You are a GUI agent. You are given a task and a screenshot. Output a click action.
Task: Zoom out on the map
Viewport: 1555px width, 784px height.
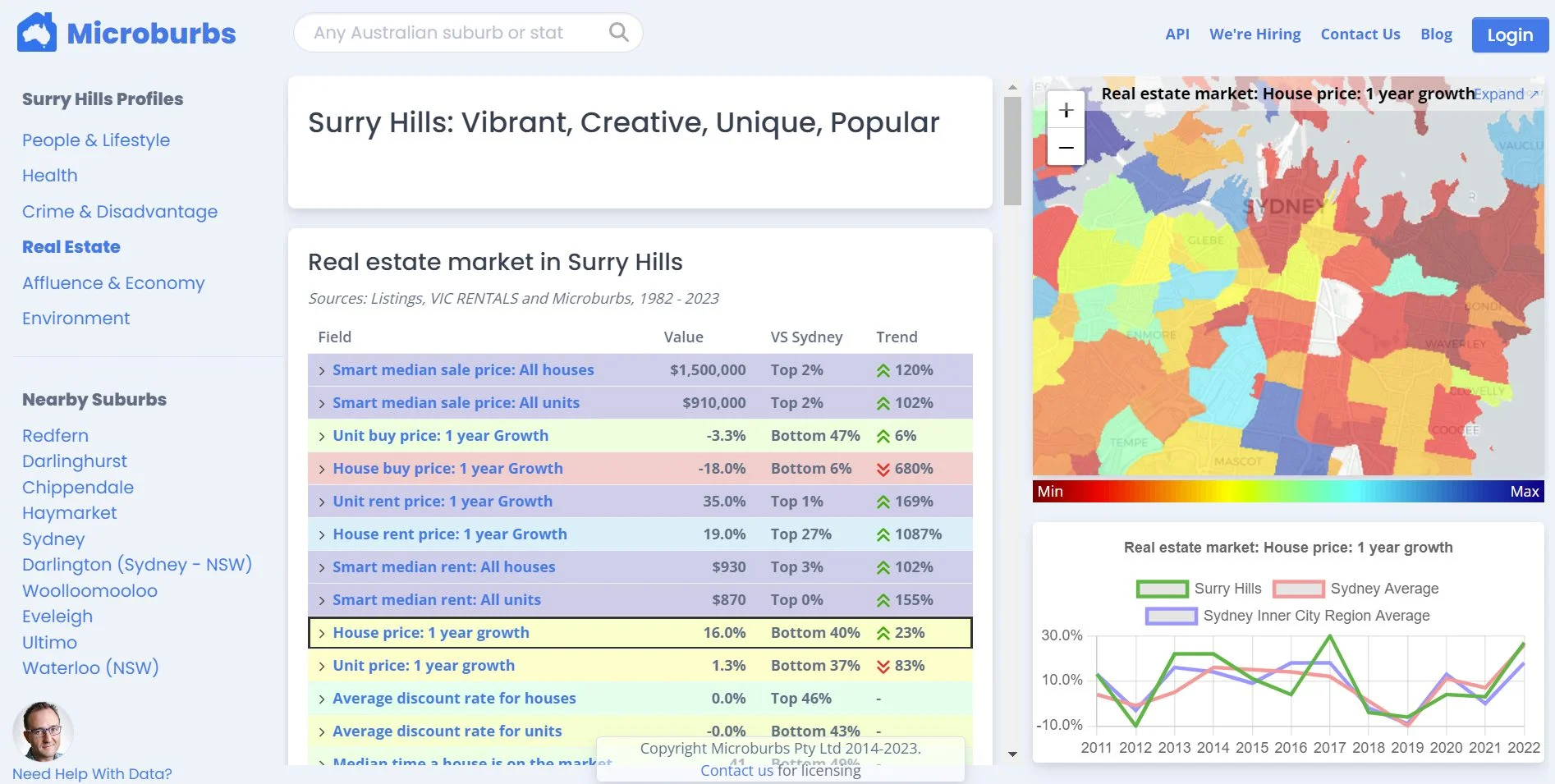1066,148
